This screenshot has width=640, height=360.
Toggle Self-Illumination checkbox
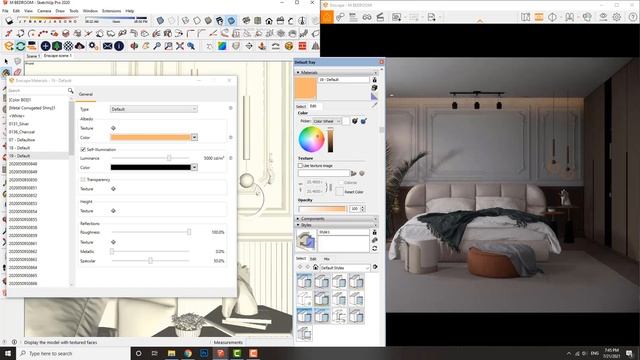point(83,149)
